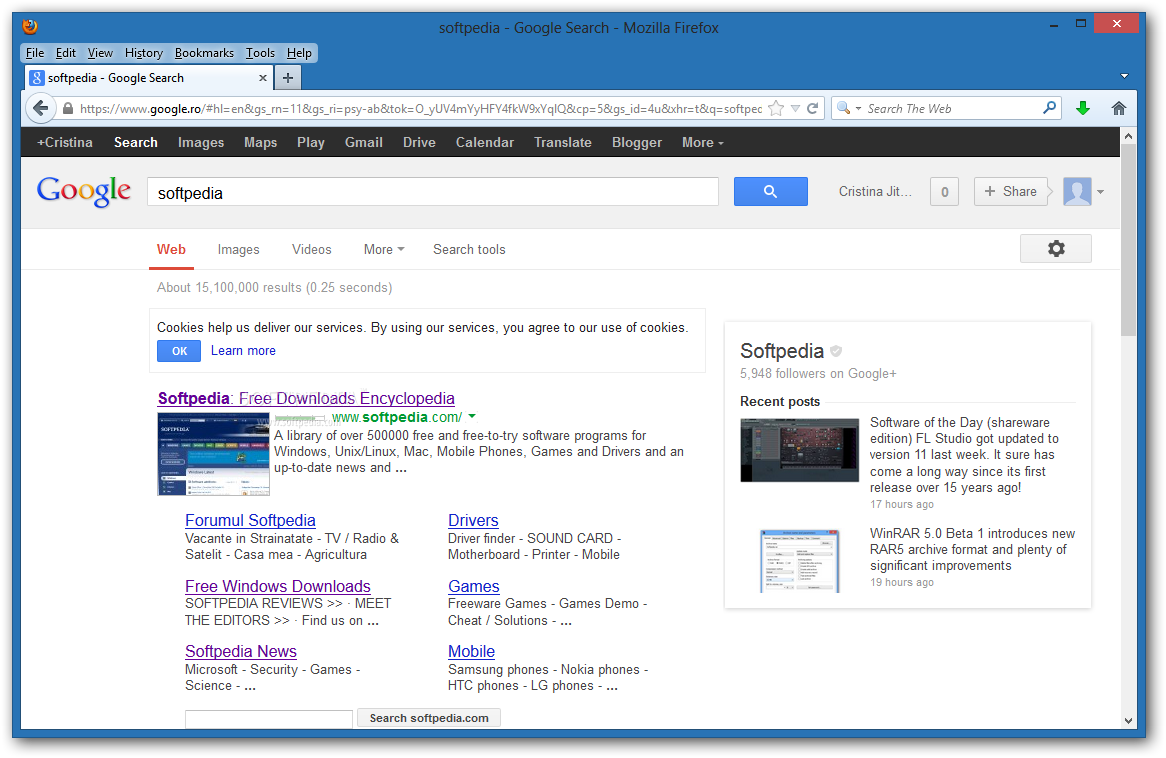Screen dimensions: 1166x758
Task: Open the Softpedia Google+ panel title
Action: (x=782, y=350)
